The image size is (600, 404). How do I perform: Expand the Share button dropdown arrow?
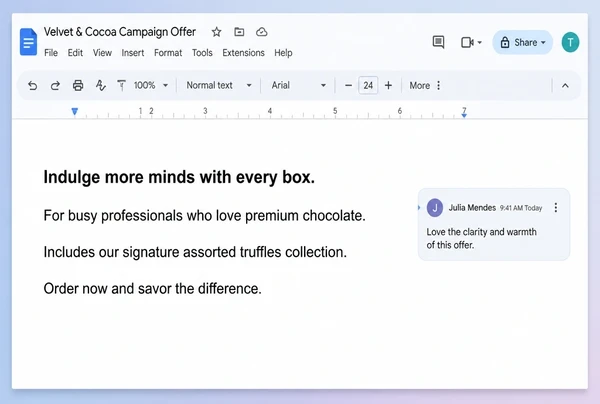point(543,42)
